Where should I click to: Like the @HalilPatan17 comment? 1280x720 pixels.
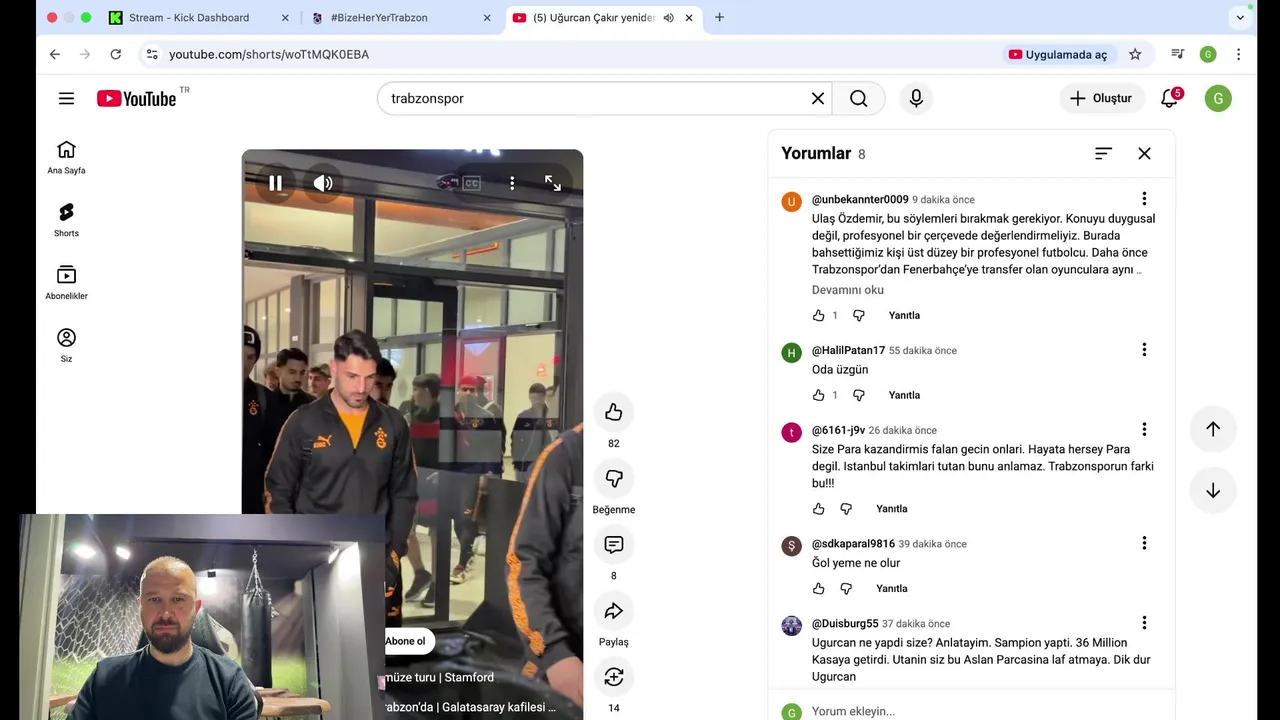(x=818, y=395)
